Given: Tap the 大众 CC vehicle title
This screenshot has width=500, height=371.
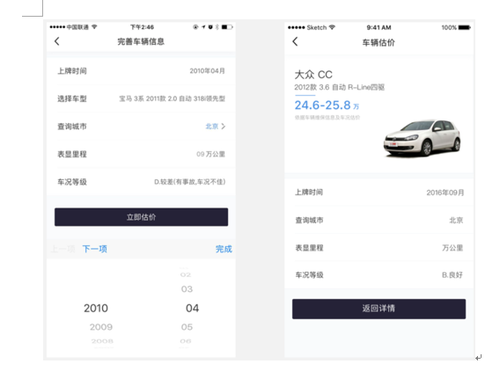Looking at the screenshot, I should tap(313, 74).
